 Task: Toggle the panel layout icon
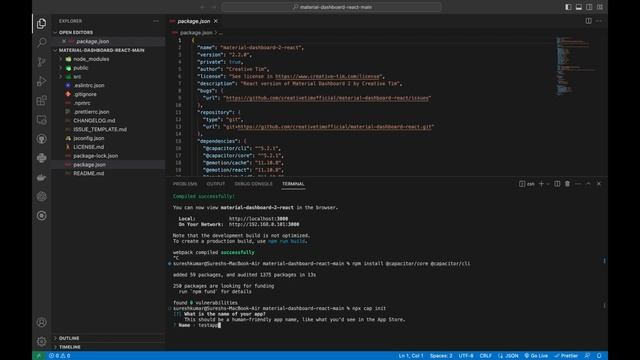click(x=579, y=7)
